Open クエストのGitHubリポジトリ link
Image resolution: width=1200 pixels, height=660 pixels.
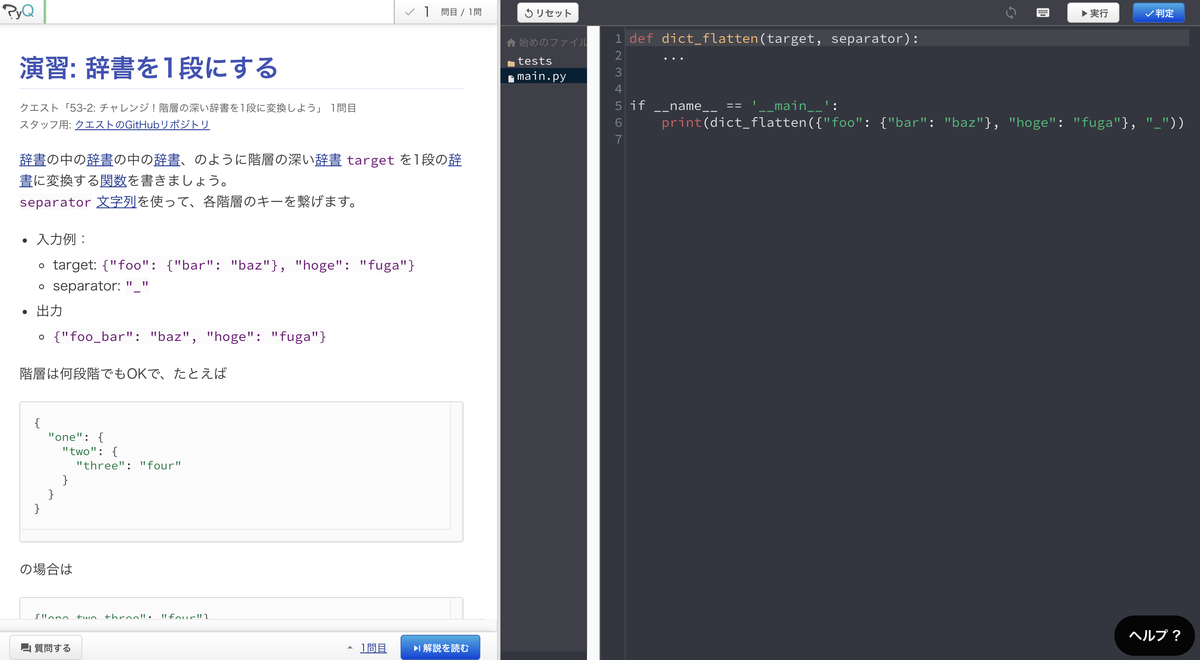pos(142,125)
